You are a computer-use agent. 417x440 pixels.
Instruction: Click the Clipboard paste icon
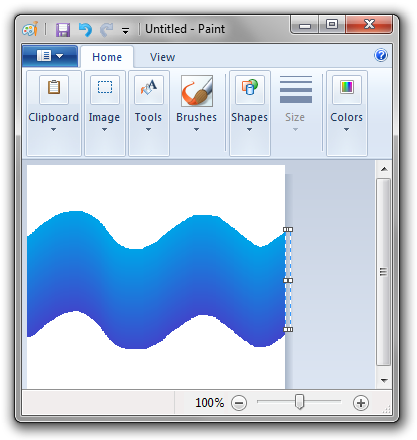54,89
